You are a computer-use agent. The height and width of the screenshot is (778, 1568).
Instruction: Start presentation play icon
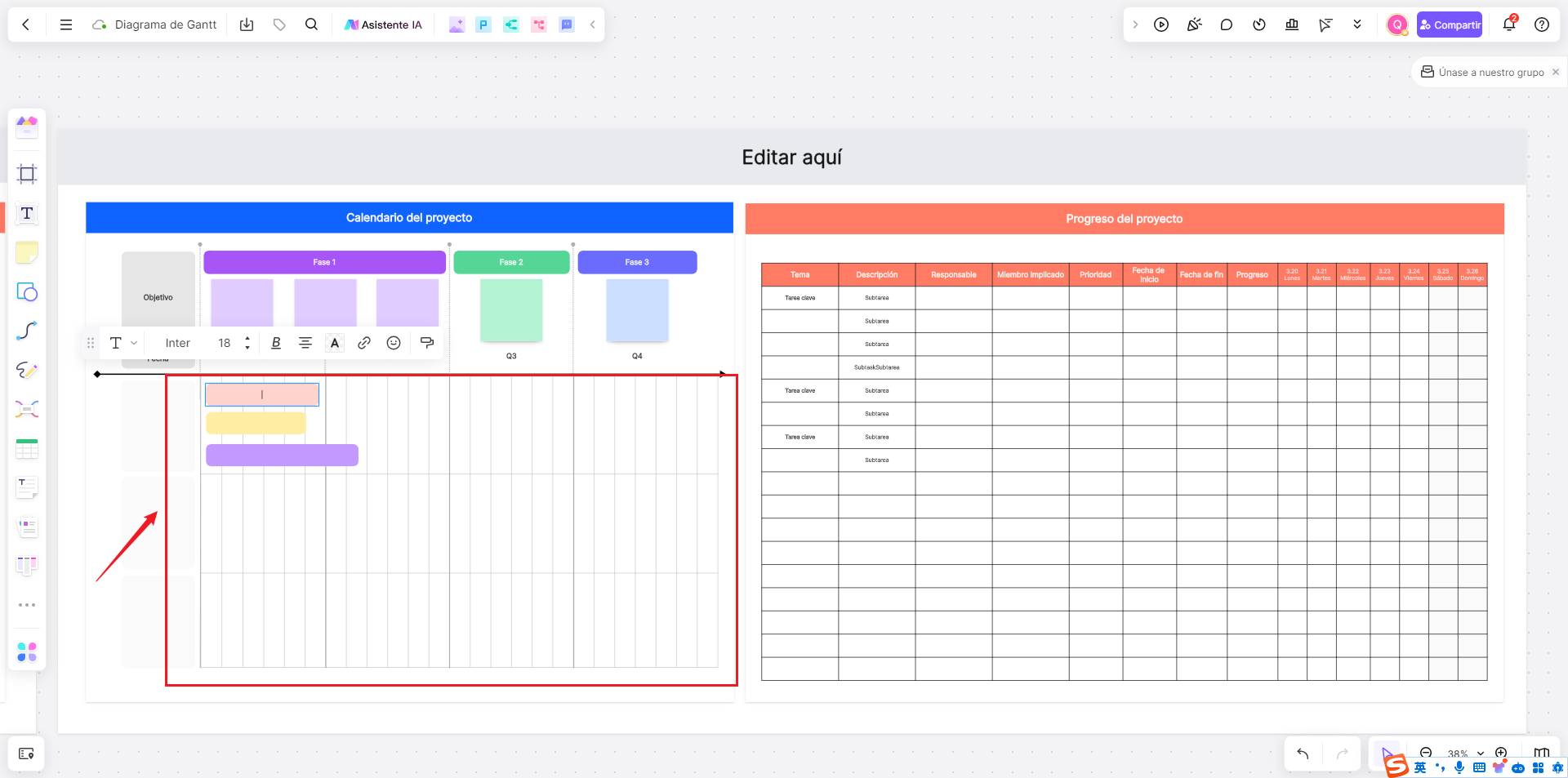[x=1161, y=24]
